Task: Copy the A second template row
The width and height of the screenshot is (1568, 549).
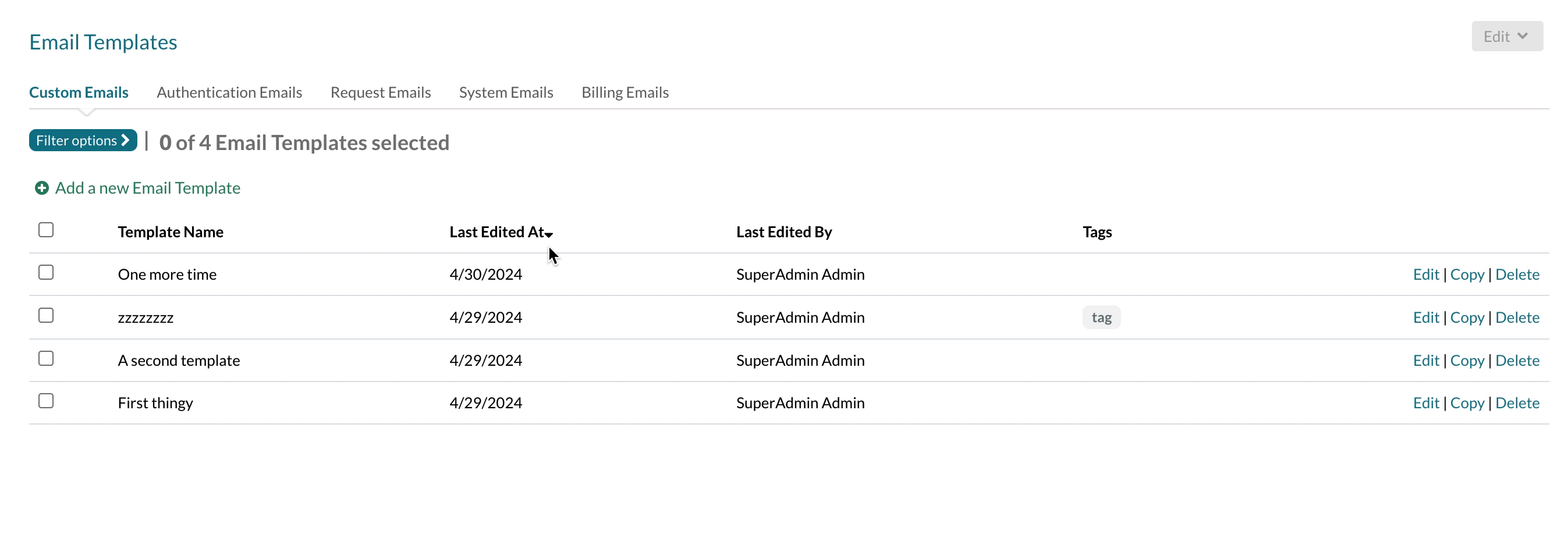Action: [x=1466, y=361]
